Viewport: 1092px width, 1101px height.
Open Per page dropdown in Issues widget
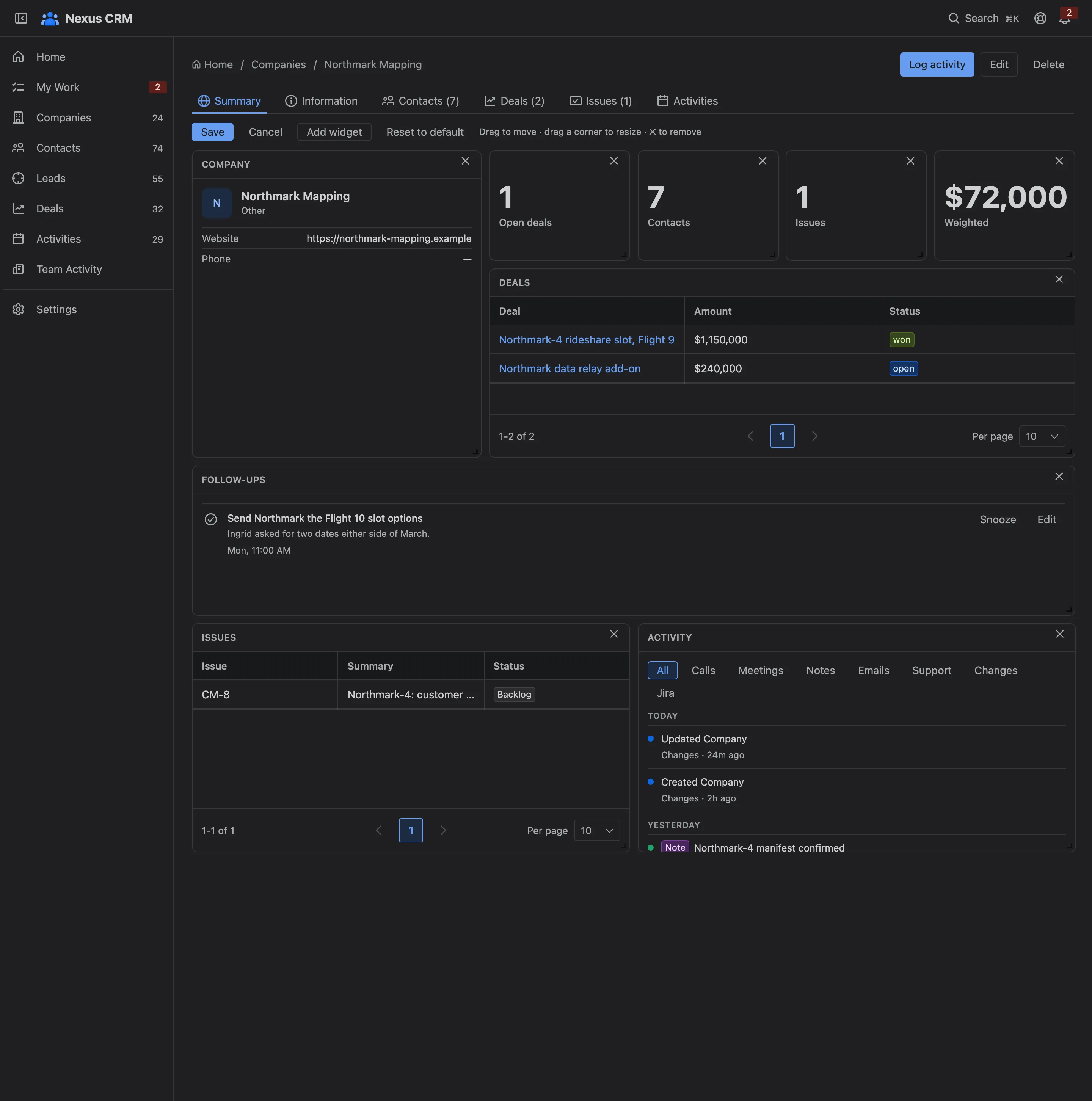pos(597,831)
